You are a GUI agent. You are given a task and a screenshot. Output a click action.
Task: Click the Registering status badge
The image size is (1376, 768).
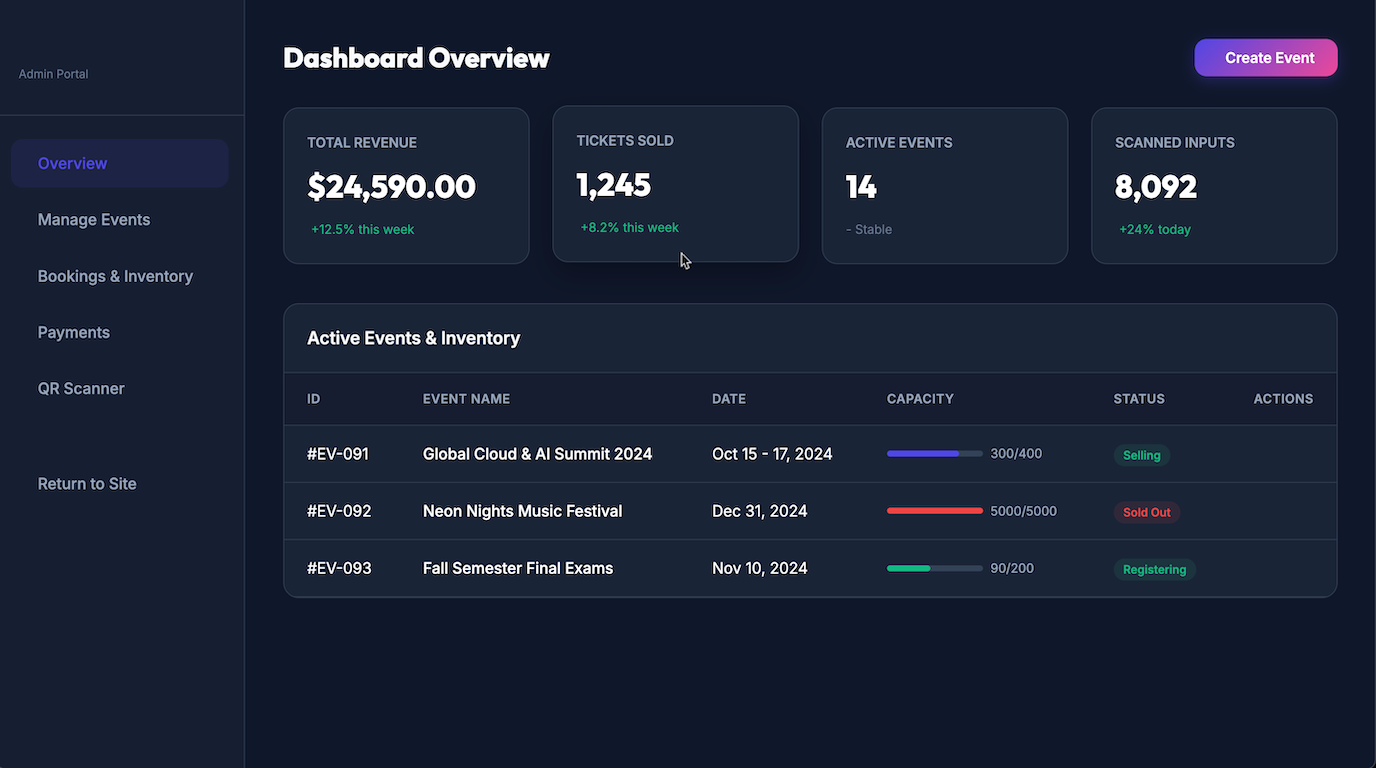(1155, 569)
